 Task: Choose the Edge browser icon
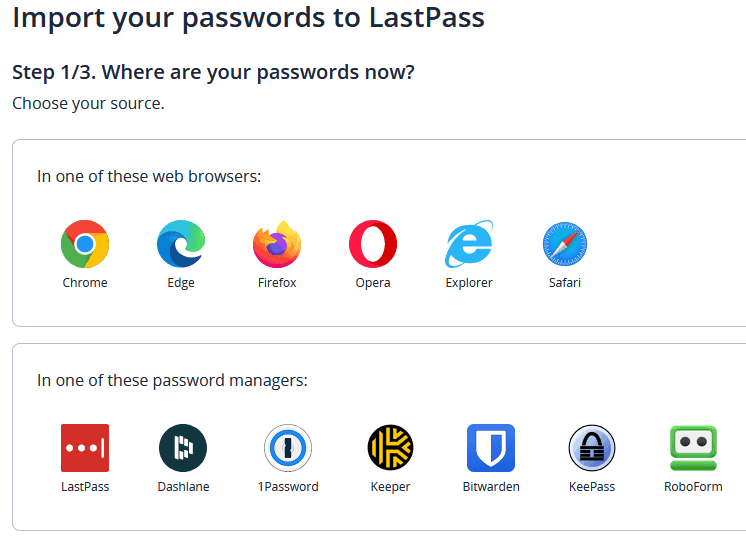point(181,244)
